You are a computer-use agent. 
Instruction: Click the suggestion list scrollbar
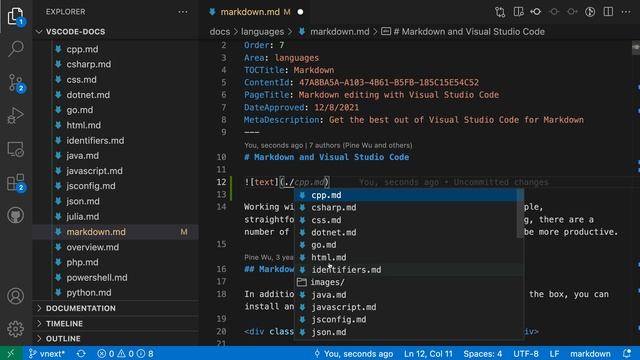(520, 213)
